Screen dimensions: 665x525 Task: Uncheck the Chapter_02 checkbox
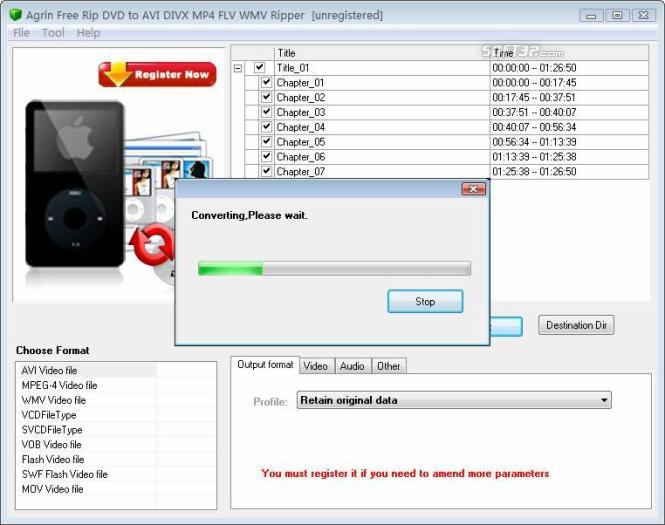(266, 97)
